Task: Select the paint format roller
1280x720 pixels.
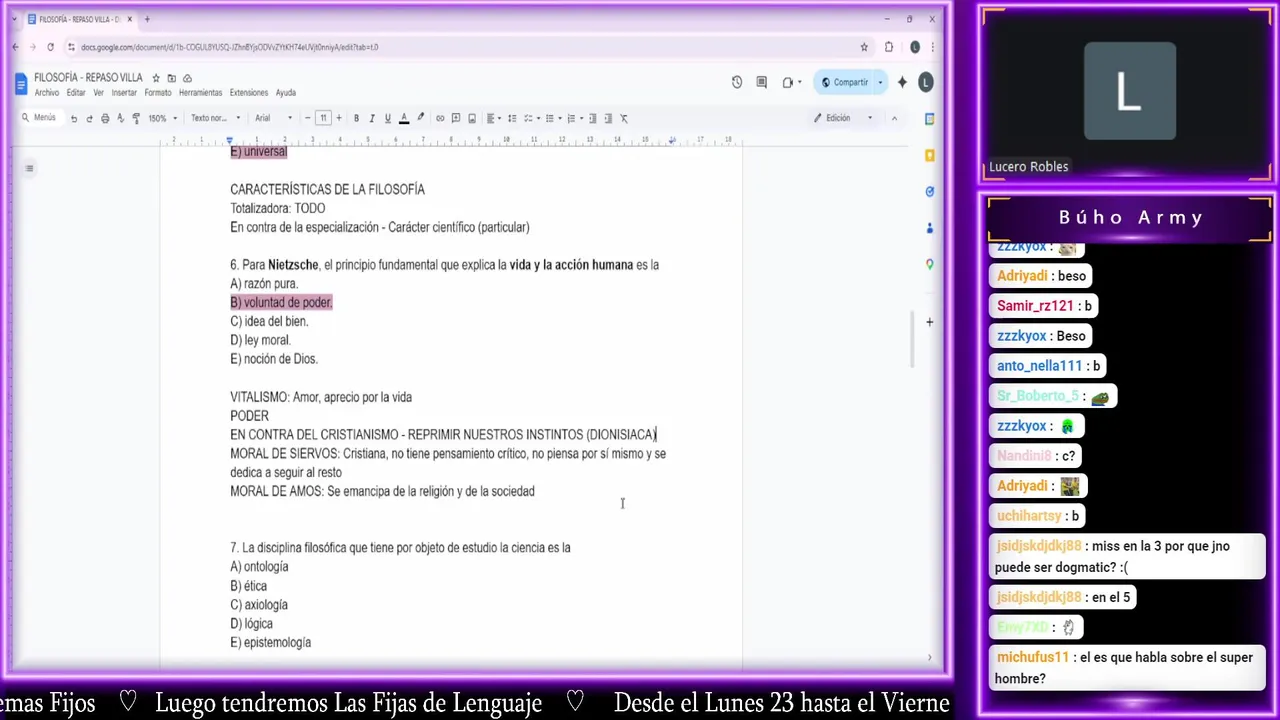Action: (x=136, y=118)
